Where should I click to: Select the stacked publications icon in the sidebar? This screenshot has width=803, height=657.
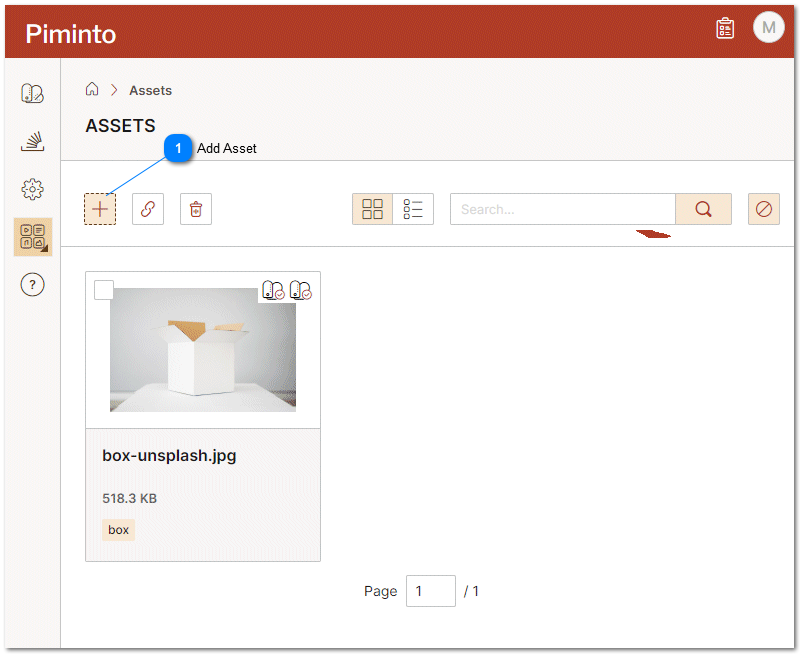coord(32,141)
